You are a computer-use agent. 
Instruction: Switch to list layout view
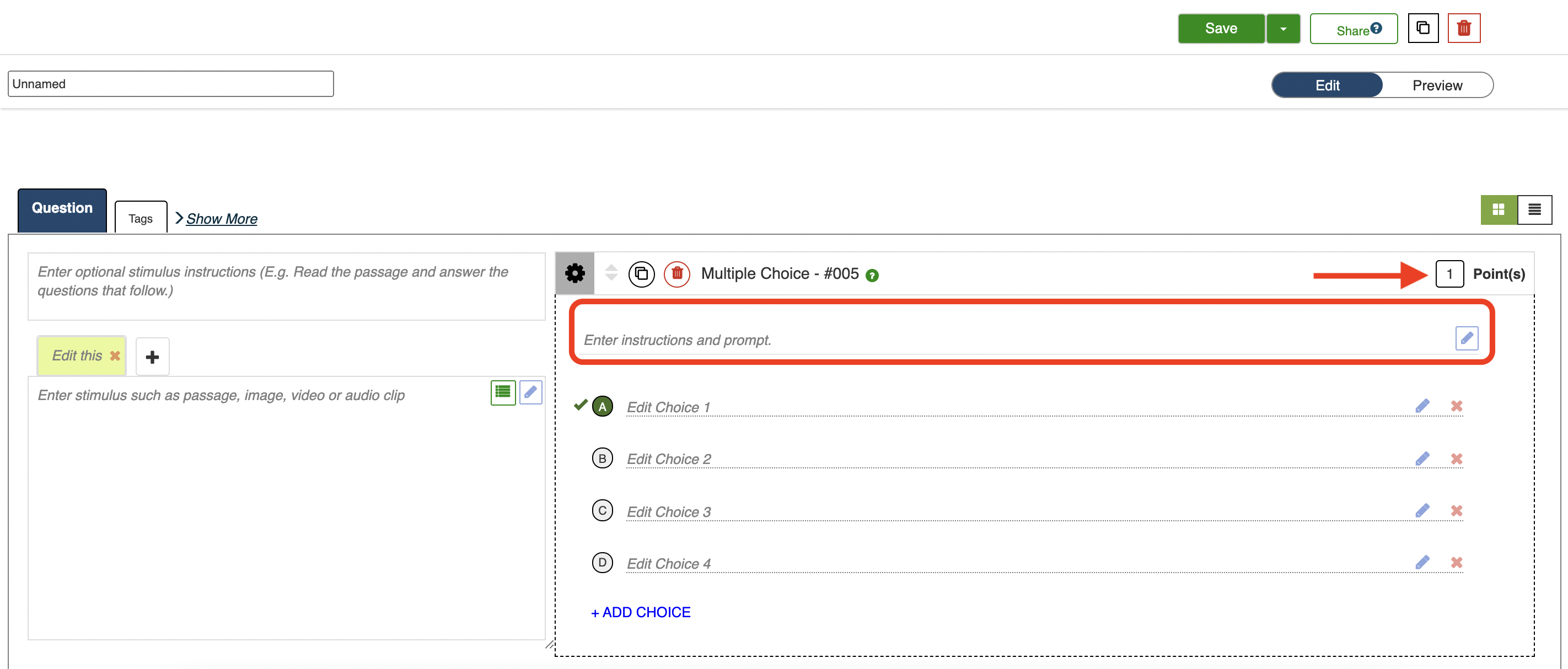point(1534,210)
